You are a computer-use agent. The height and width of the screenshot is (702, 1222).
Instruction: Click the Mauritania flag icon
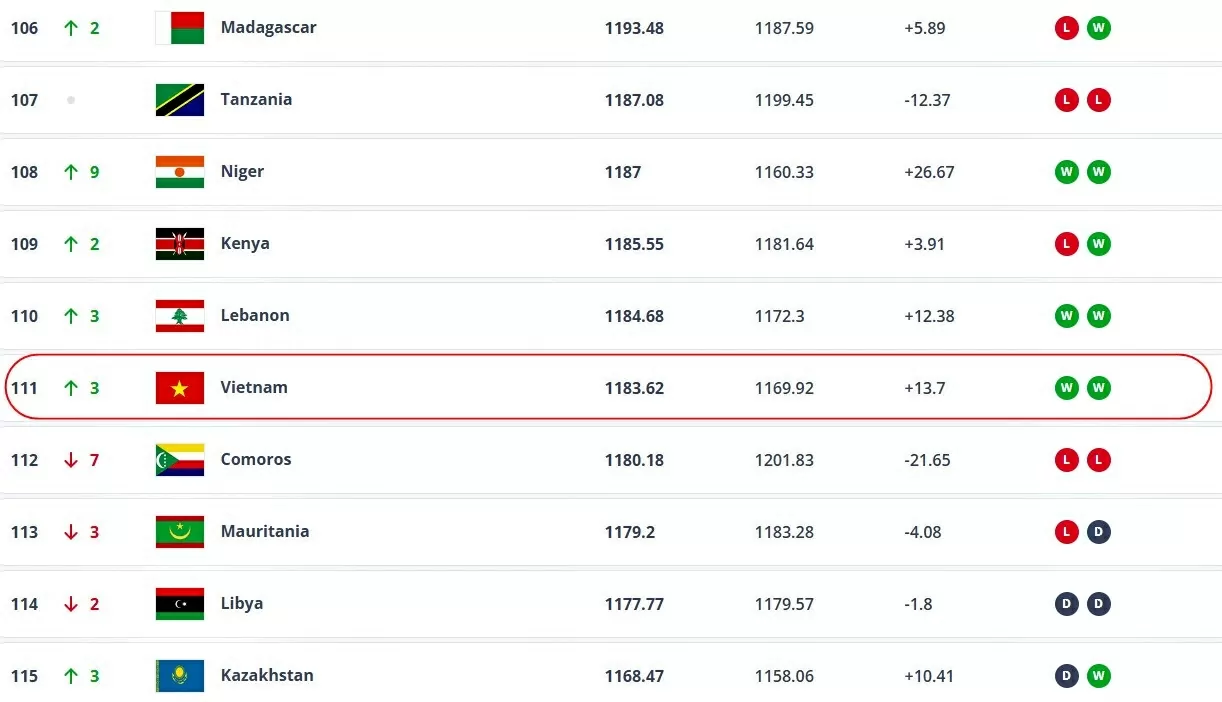[180, 532]
